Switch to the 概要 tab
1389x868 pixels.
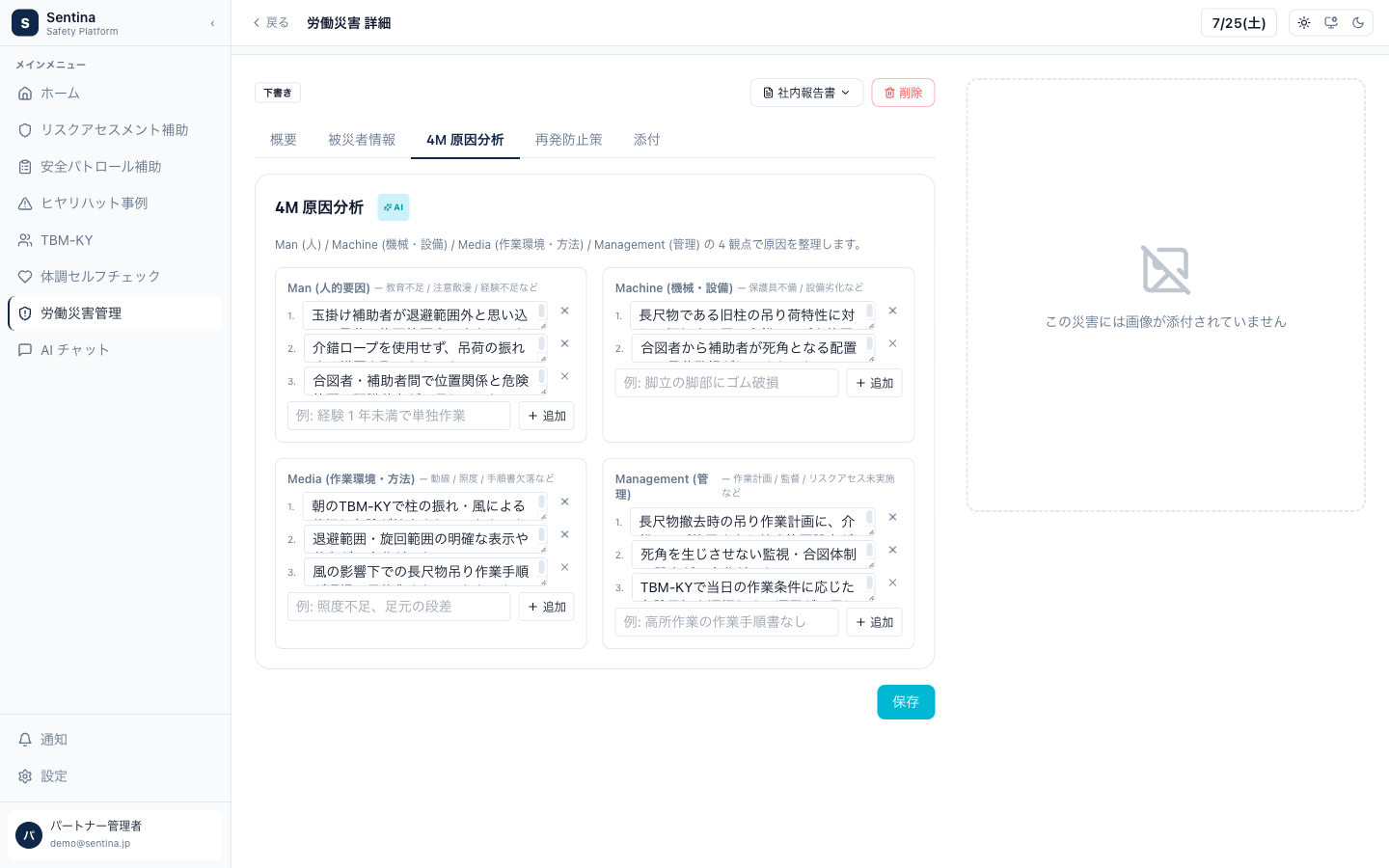tap(284, 140)
